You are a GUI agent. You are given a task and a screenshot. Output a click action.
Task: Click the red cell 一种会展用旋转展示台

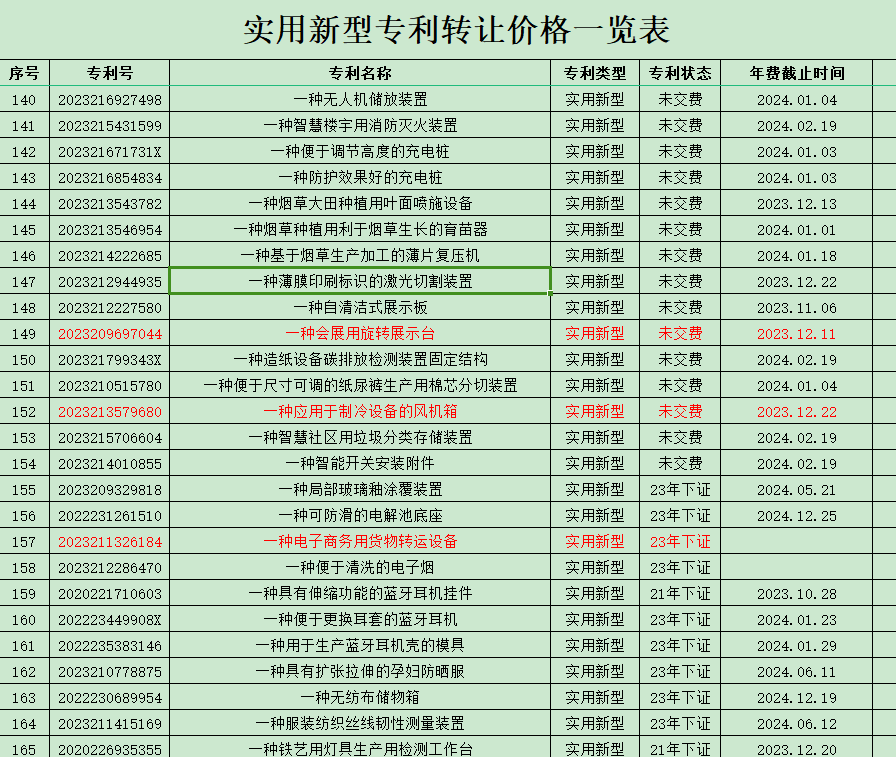click(360, 333)
